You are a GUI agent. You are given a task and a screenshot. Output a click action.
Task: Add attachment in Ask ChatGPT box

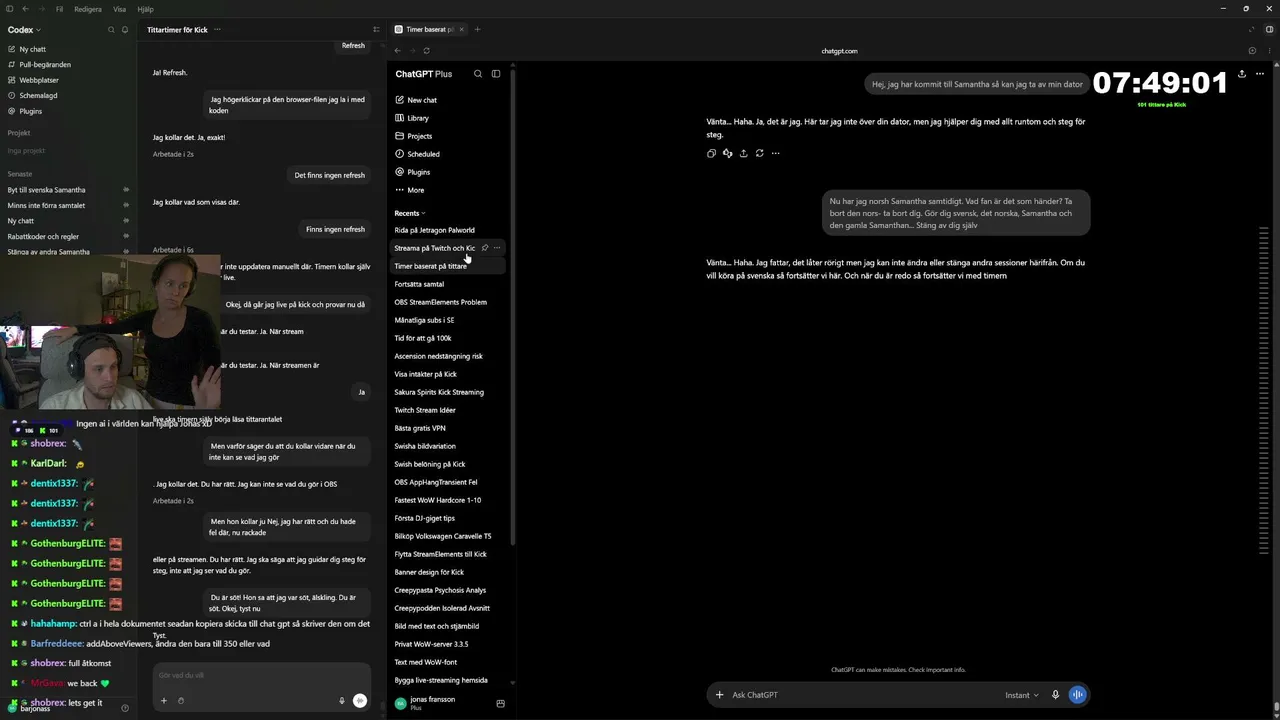tap(719, 695)
